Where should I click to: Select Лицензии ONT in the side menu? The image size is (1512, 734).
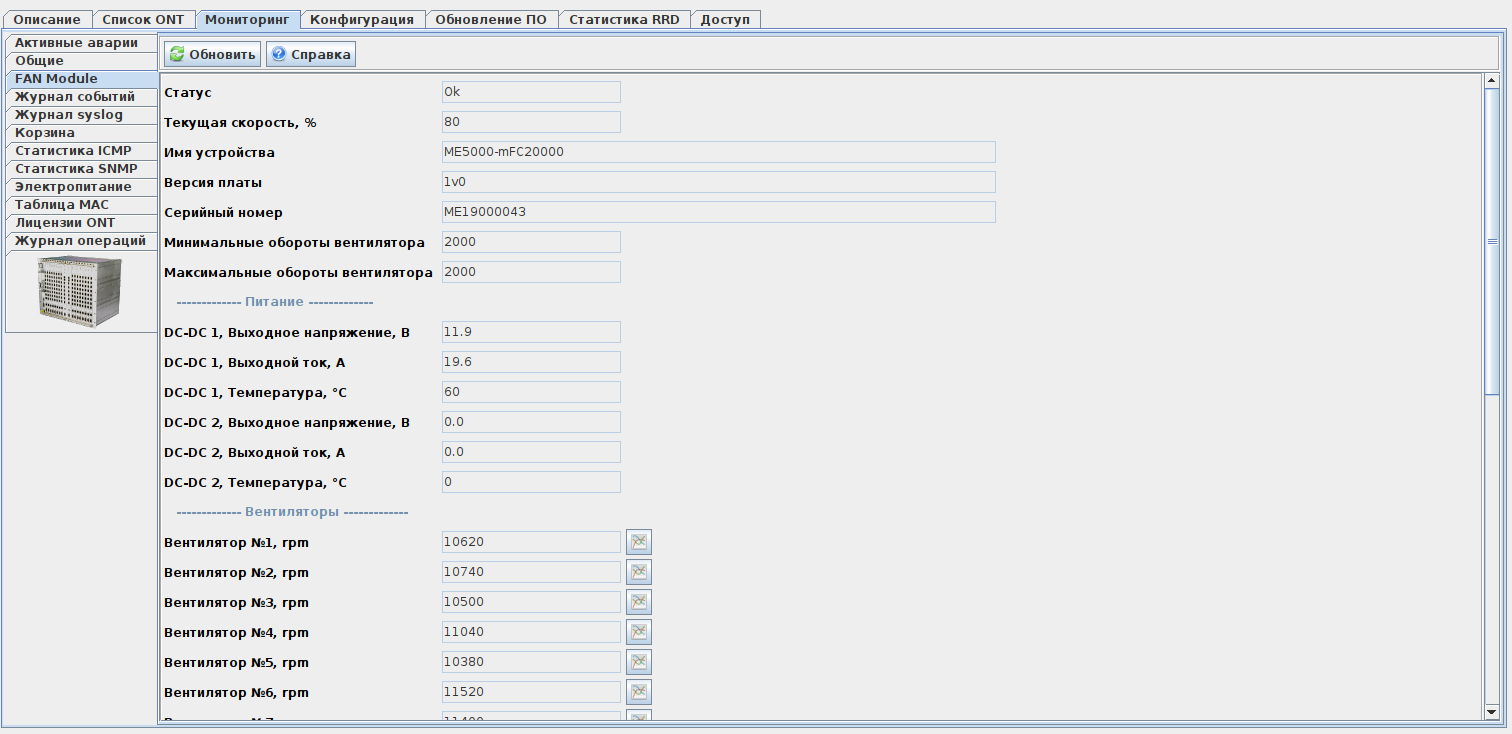click(82, 223)
